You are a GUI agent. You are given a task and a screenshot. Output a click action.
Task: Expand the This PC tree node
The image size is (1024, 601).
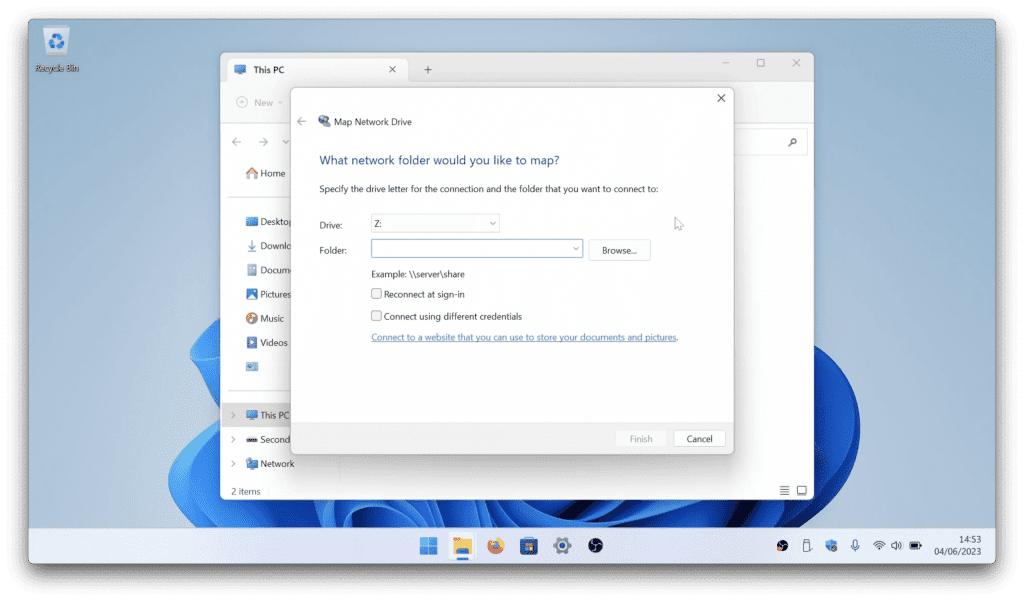[233, 415]
